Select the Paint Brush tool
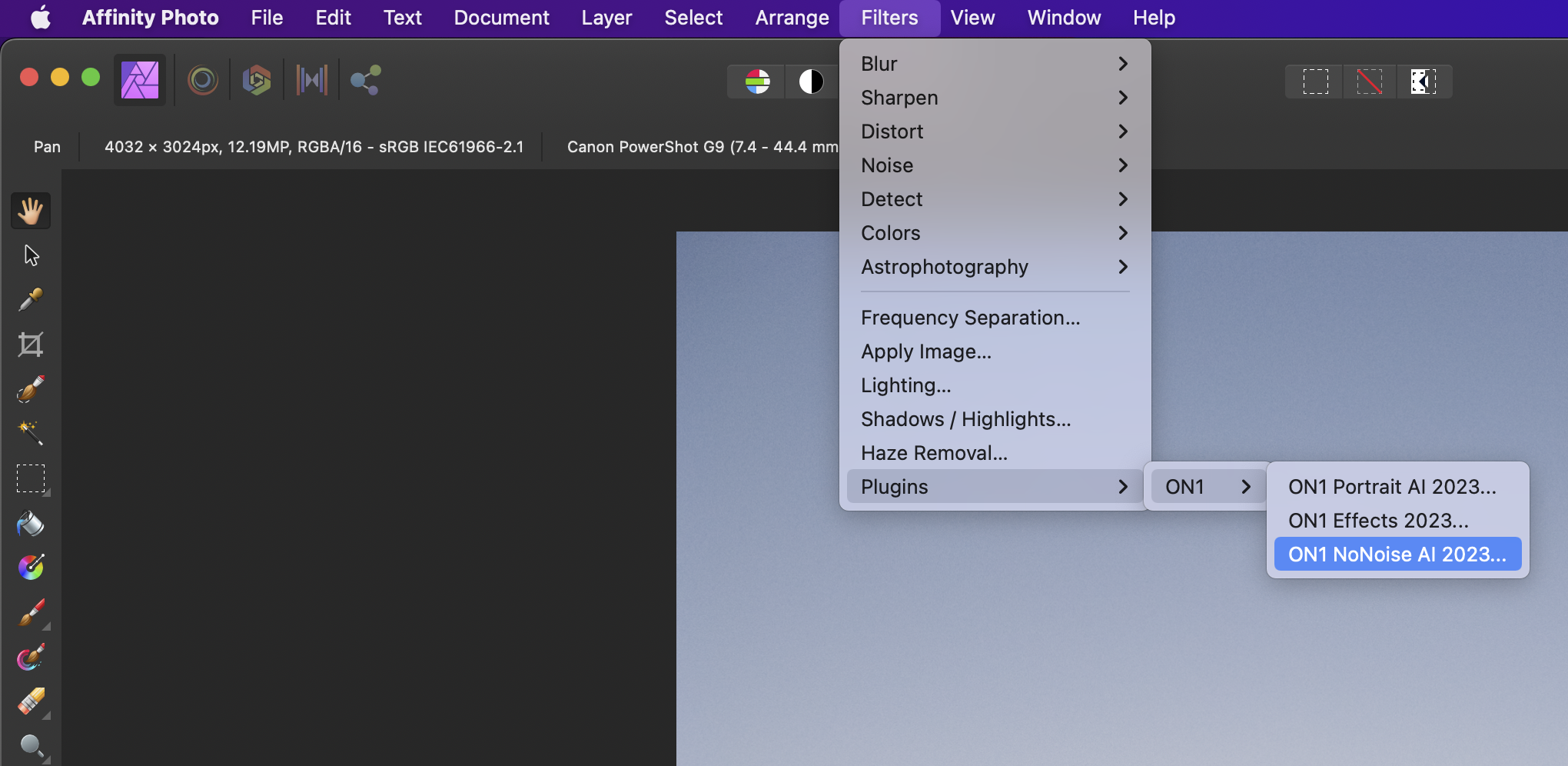Image resolution: width=1568 pixels, height=766 pixels. coord(31,613)
